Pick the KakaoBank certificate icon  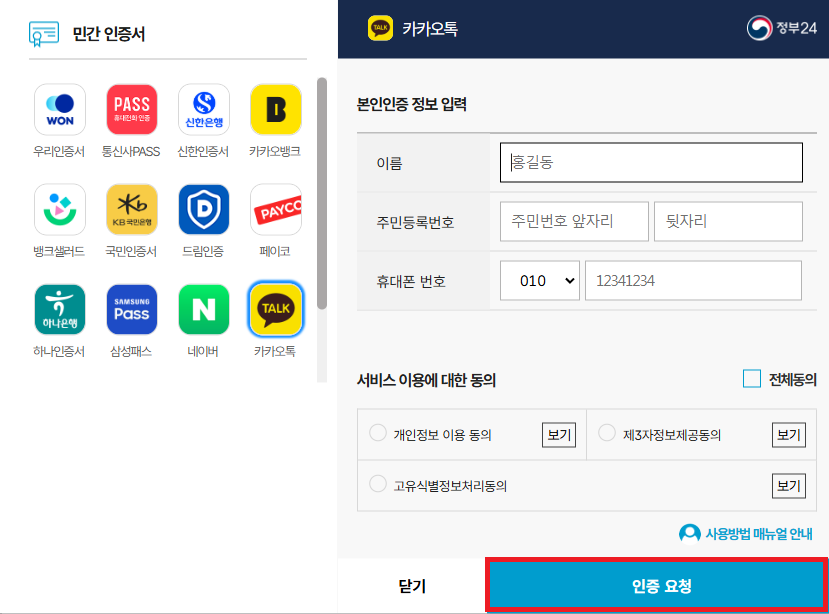coord(275,109)
